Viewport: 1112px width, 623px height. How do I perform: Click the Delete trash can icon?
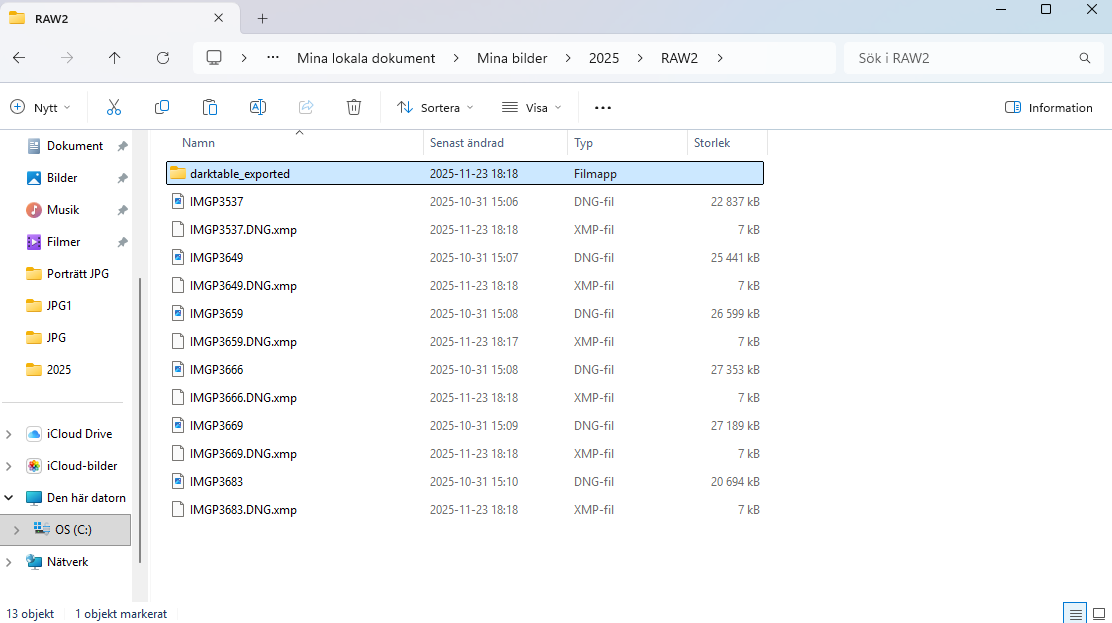point(354,107)
